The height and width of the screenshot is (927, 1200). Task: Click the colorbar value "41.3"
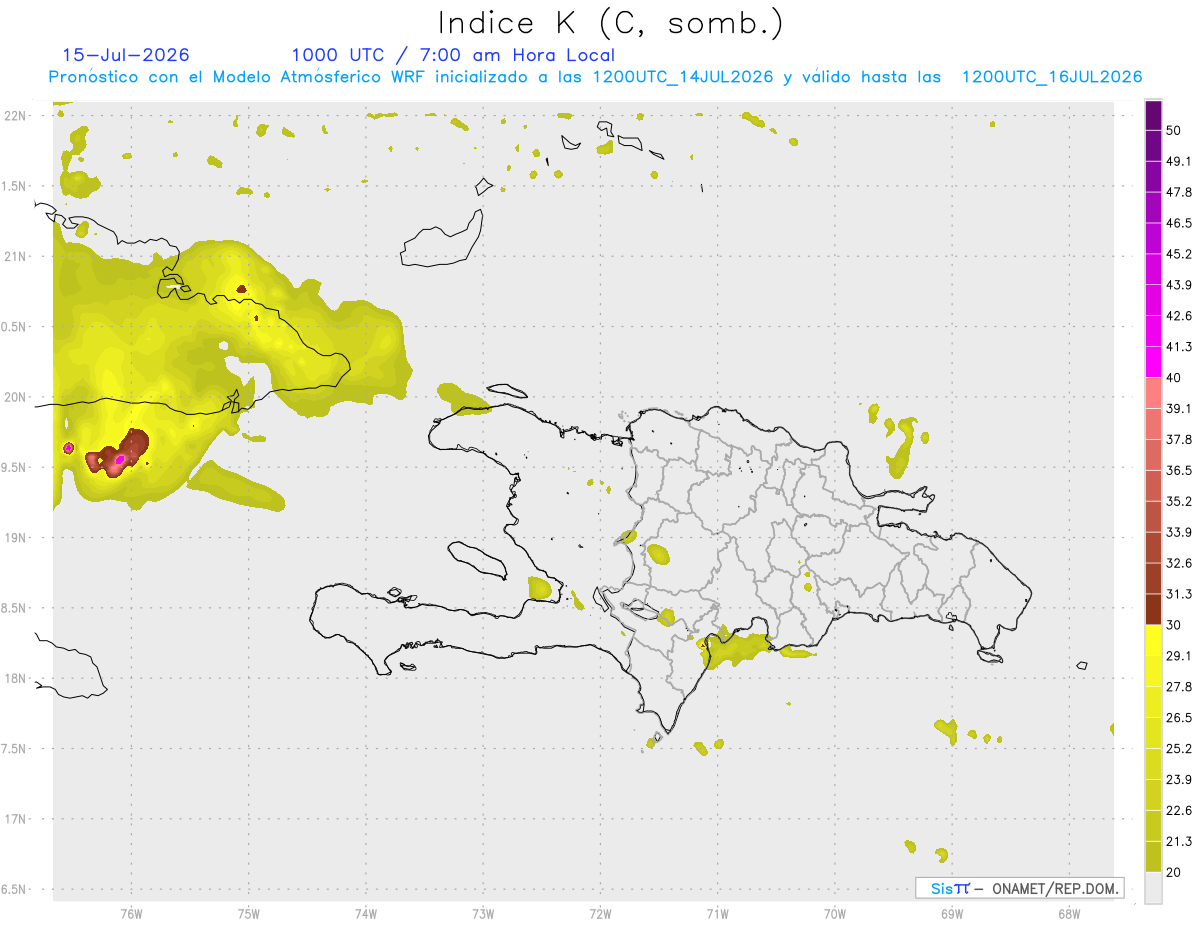coord(1179,347)
